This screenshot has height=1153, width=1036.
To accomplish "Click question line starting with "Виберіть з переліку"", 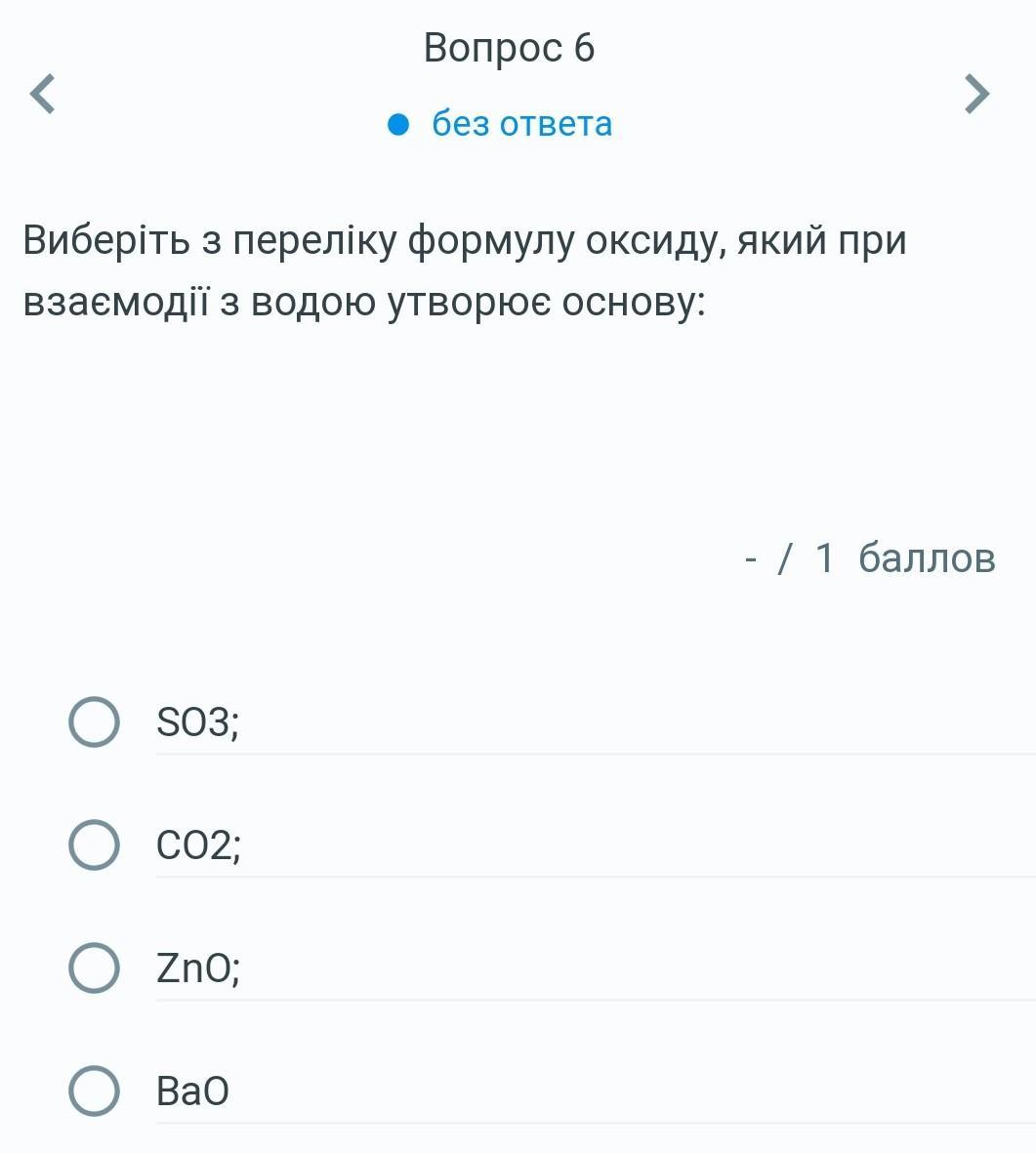I will tap(465, 240).
